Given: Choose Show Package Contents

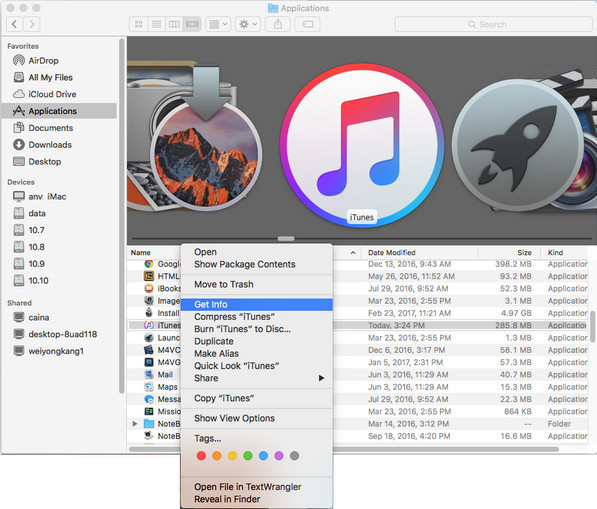Looking at the screenshot, I should click(x=257, y=264).
